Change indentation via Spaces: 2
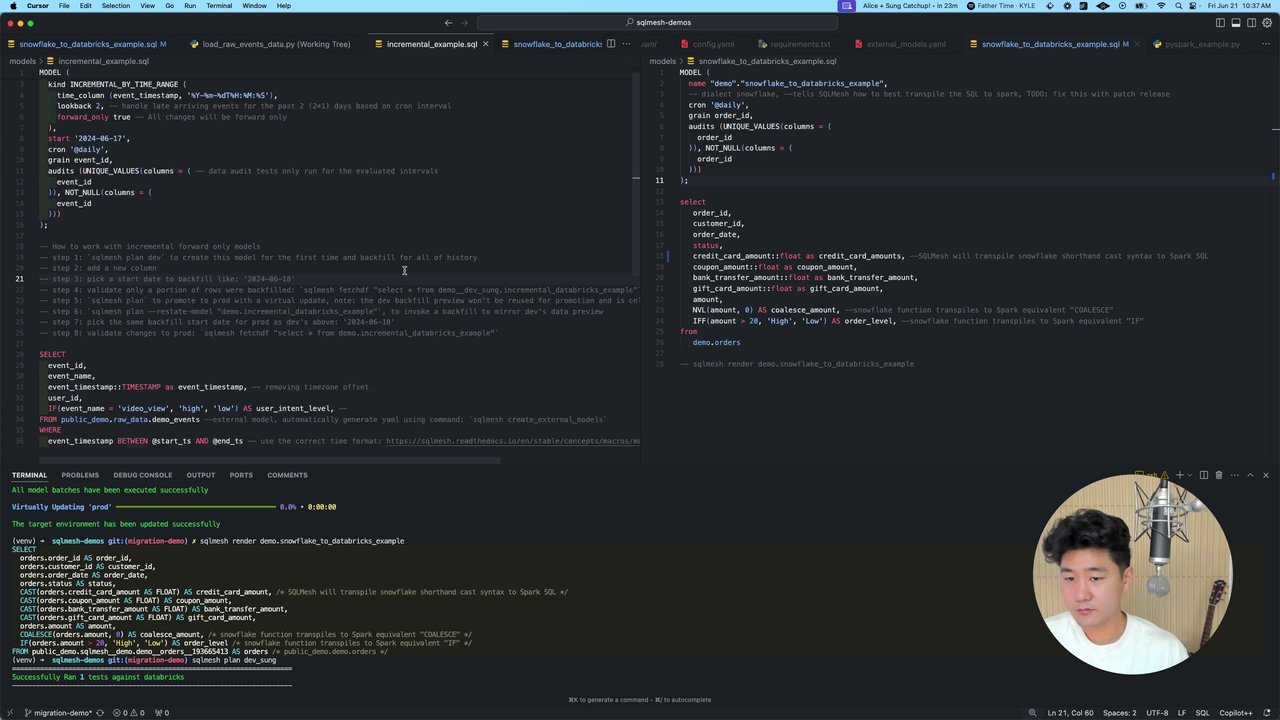The width and height of the screenshot is (1280, 720). tap(1120, 713)
